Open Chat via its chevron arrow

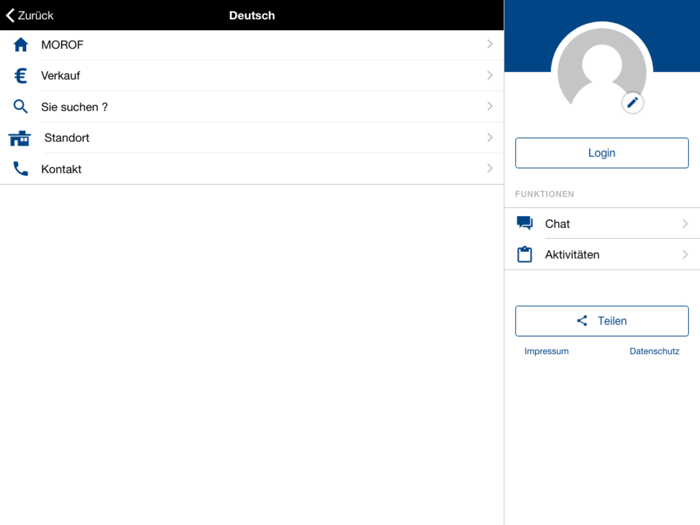coord(685,223)
